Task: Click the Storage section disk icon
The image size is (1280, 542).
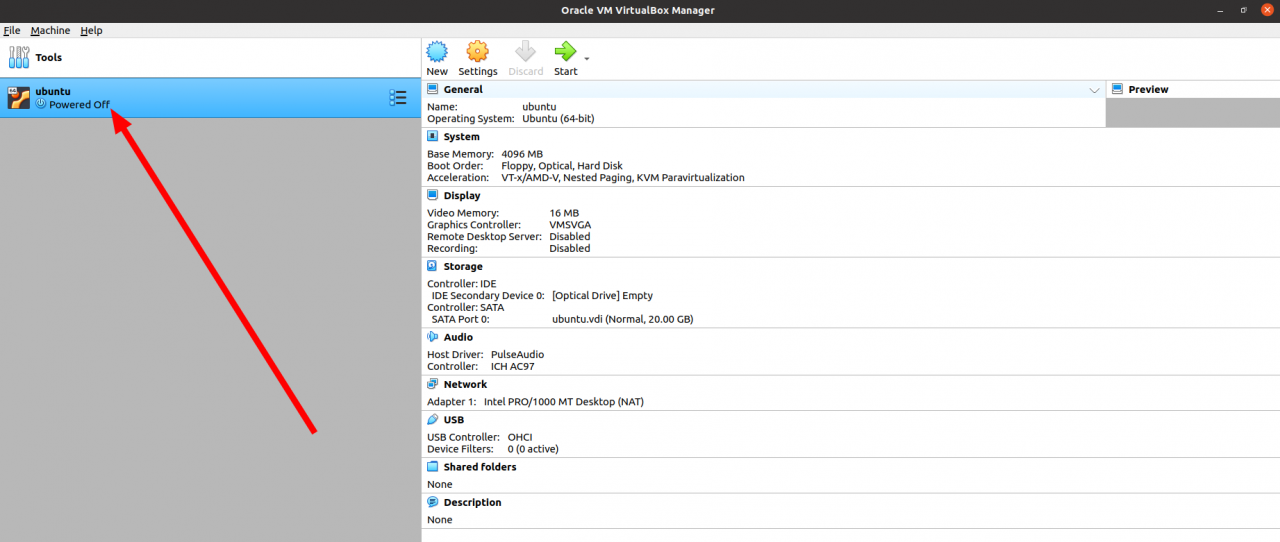Action: pyautogui.click(x=433, y=266)
